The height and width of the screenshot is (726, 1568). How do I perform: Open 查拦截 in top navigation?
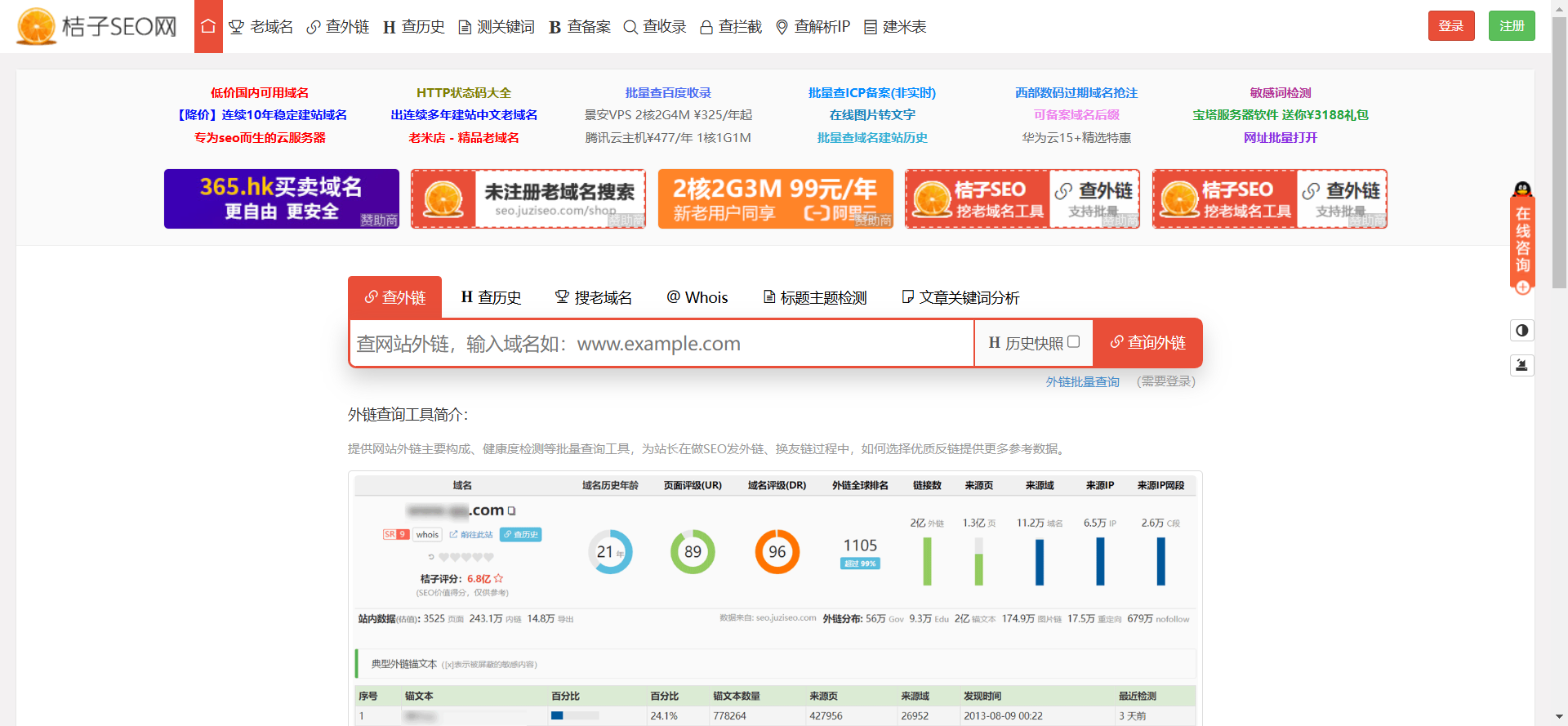[731, 27]
